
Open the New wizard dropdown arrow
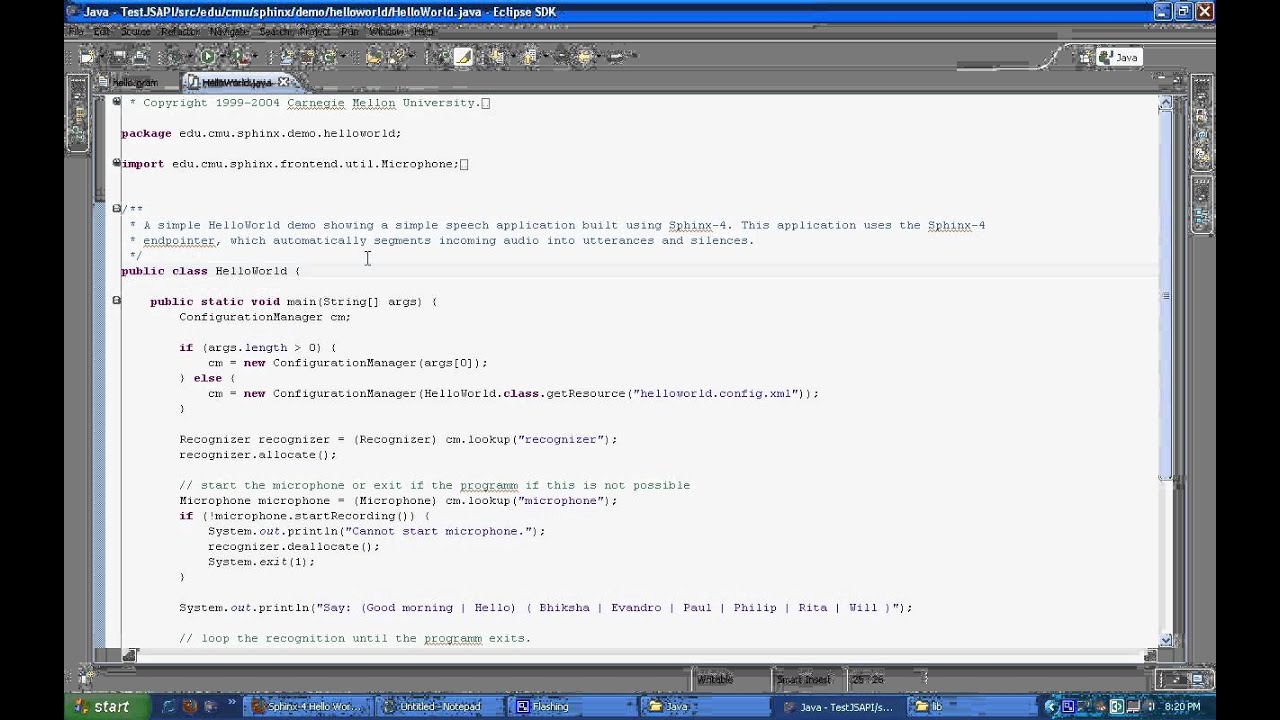[x=101, y=57]
